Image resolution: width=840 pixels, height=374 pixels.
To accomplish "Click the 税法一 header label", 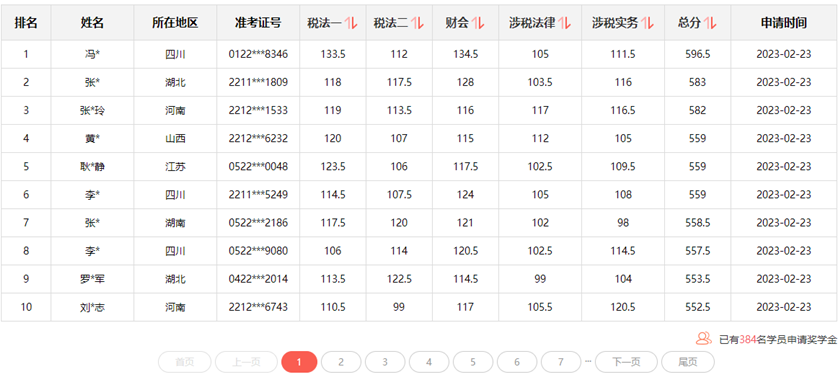I will point(325,23).
